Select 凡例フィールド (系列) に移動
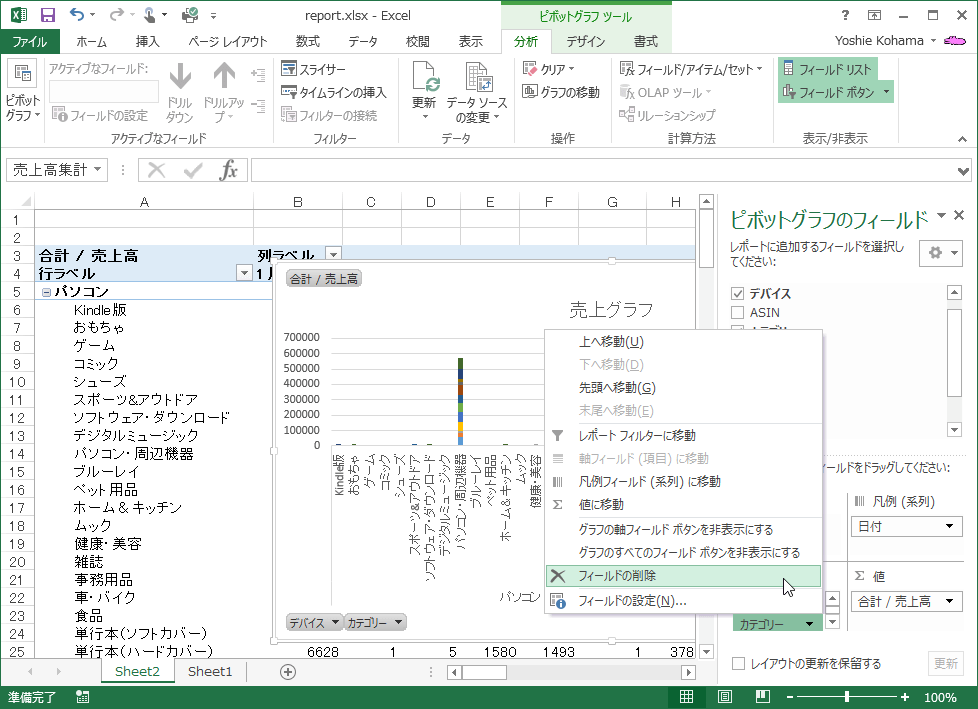 [683, 481]
